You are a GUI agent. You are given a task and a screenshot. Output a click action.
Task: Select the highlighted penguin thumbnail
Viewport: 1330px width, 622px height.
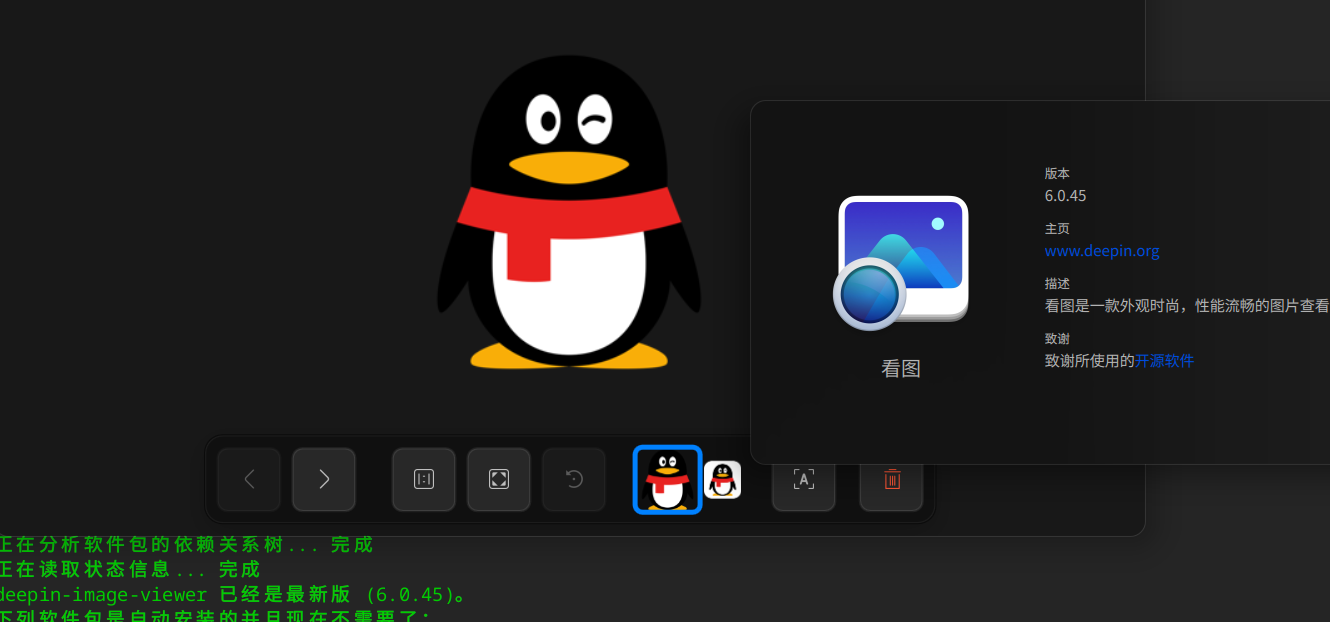click(668, 480)
